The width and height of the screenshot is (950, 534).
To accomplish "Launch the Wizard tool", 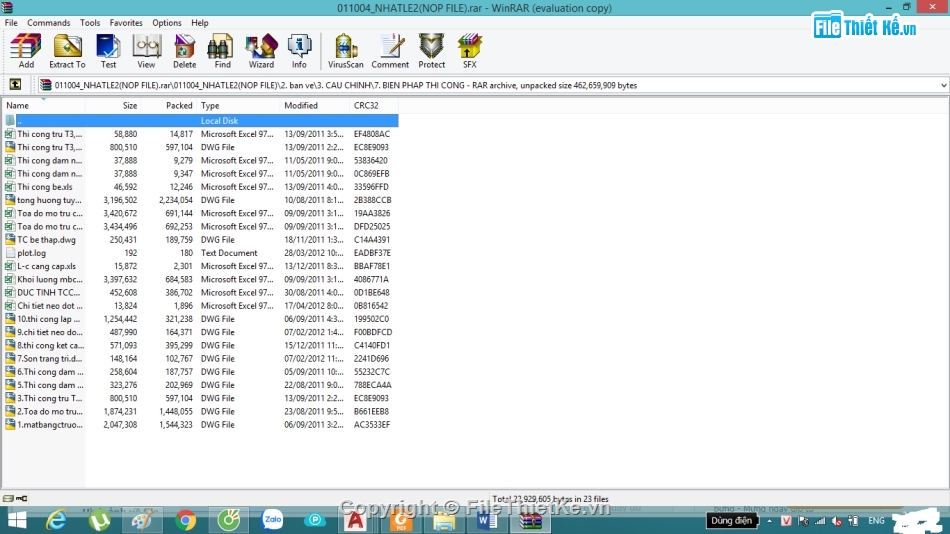I will (x=261, y=51).
